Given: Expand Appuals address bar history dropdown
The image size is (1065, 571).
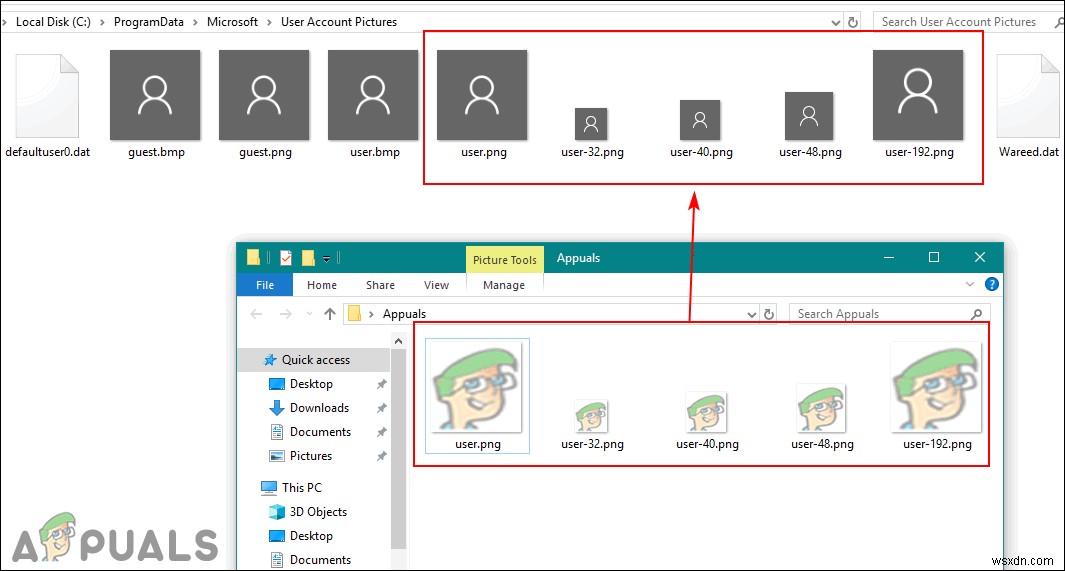Looking at the screenshot, I should tap(751, 314).
